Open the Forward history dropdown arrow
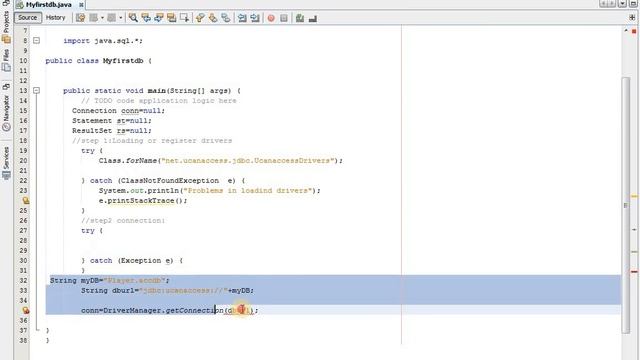Screen dimensions: 640x360 [x=120, y=18]
